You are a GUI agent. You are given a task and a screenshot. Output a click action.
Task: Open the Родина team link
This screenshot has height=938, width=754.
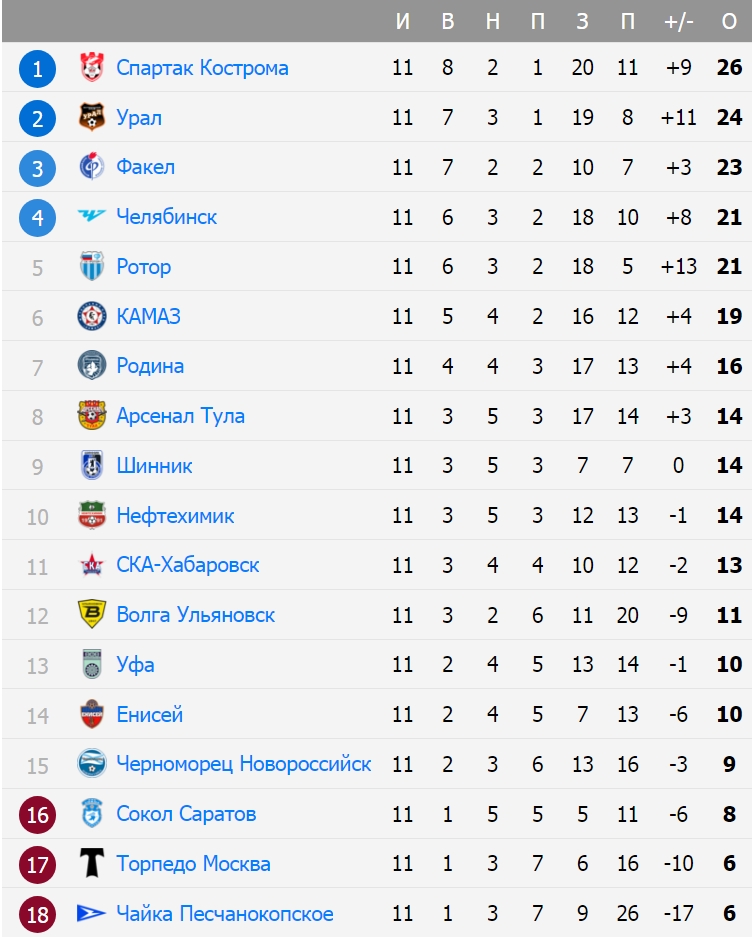(150, 366)
